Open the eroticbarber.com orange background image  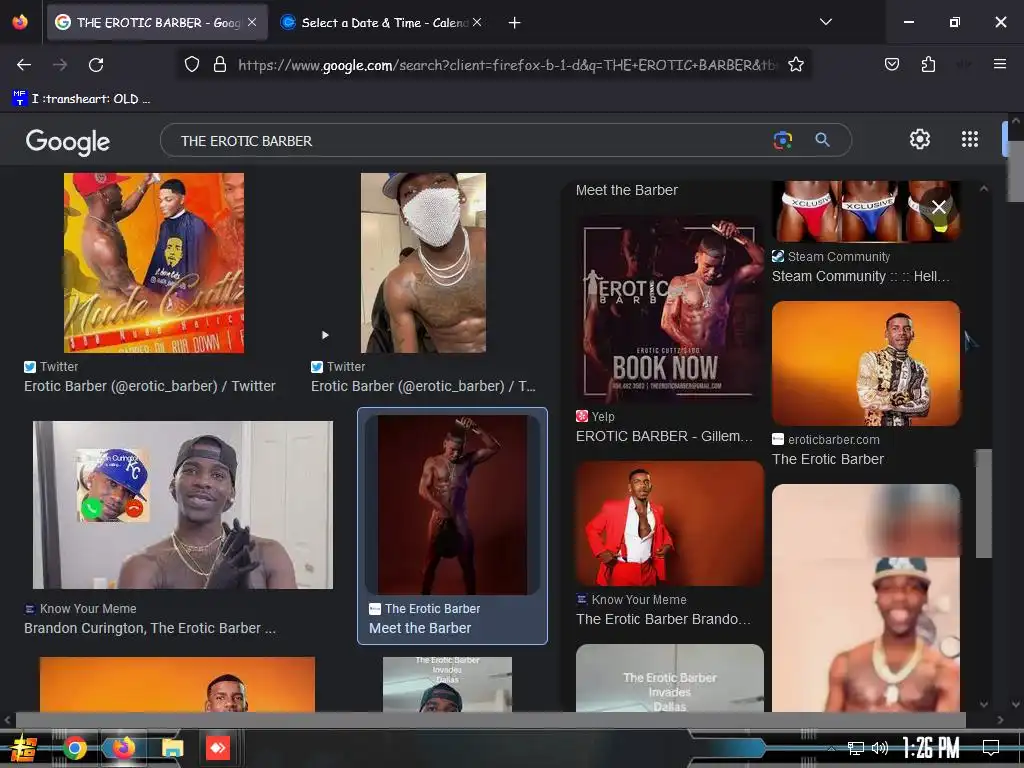tap(866, 363)
